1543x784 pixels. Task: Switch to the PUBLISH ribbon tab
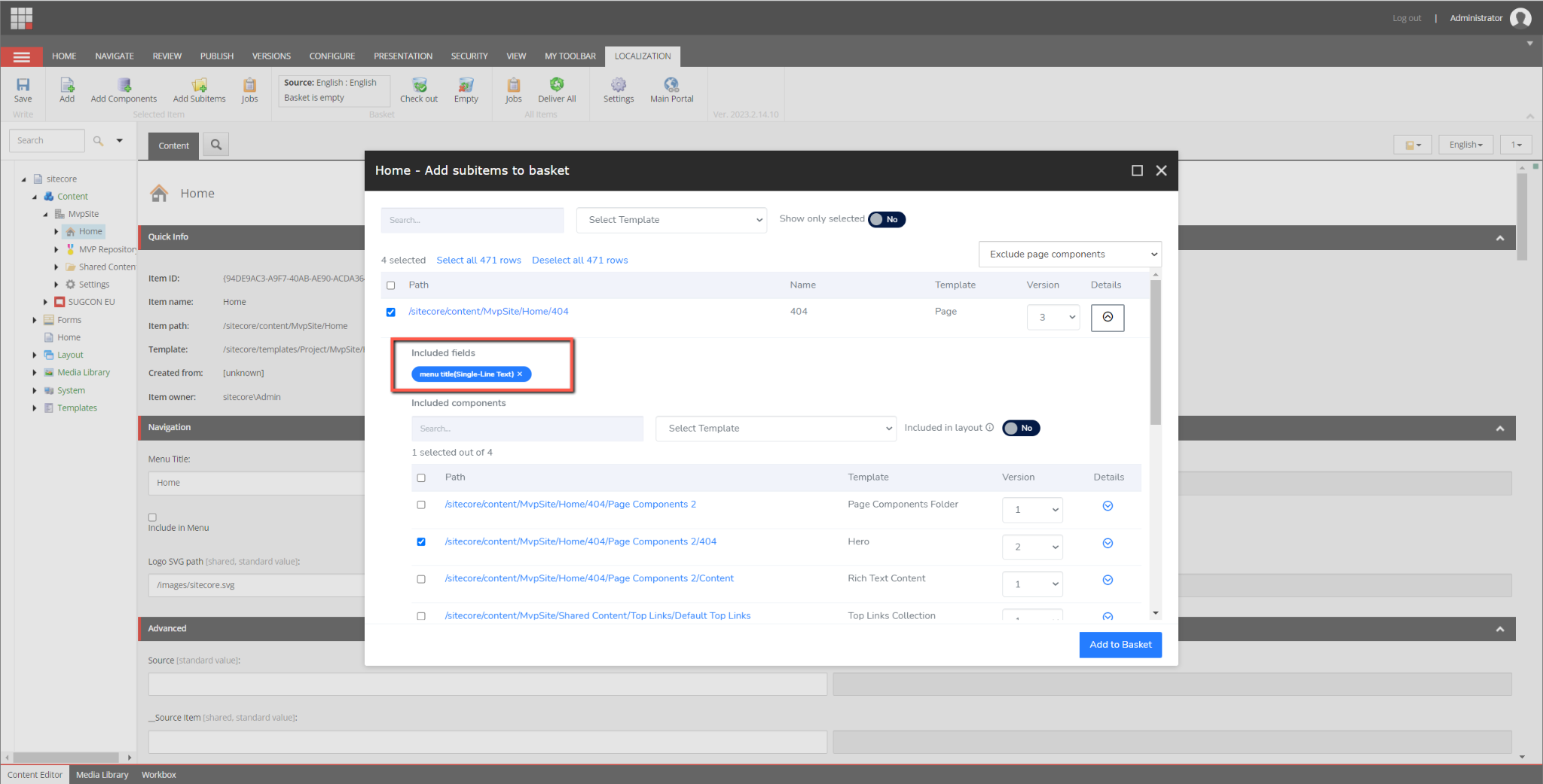(217, 56)
